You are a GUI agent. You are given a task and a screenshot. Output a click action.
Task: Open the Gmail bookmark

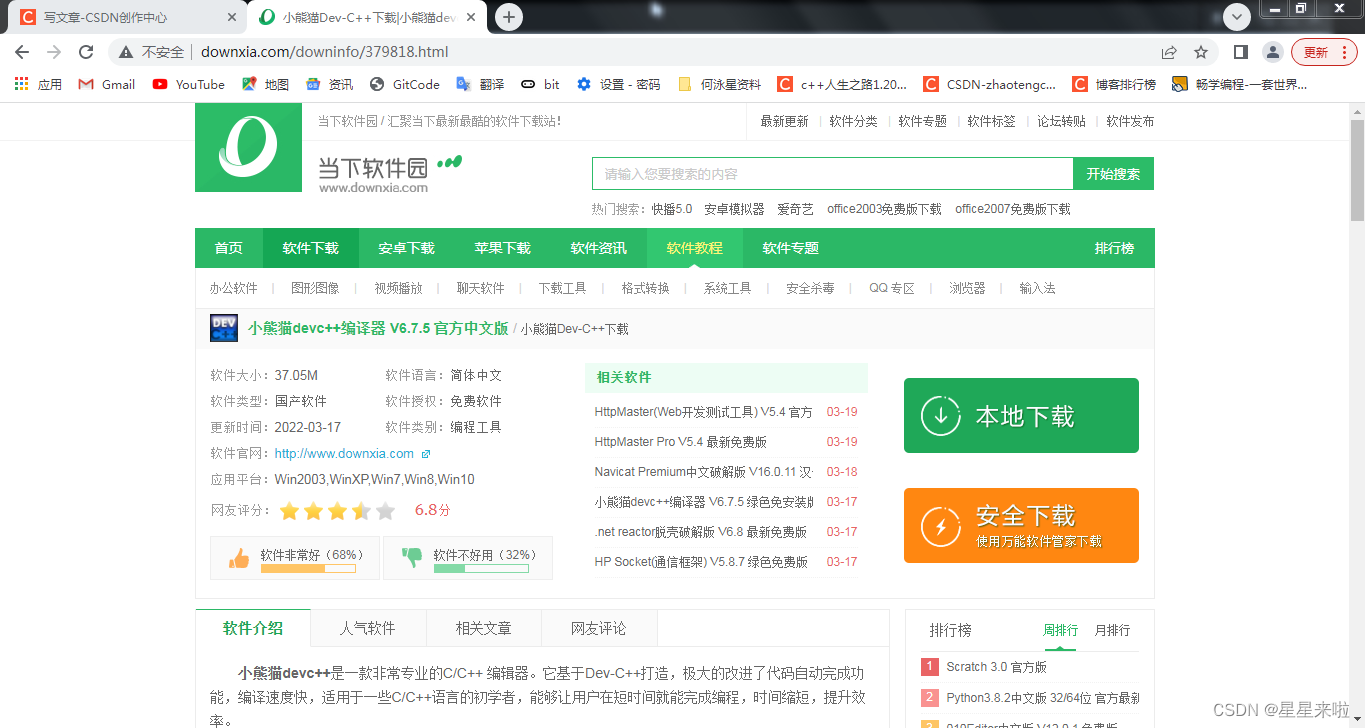coord(105,84)
